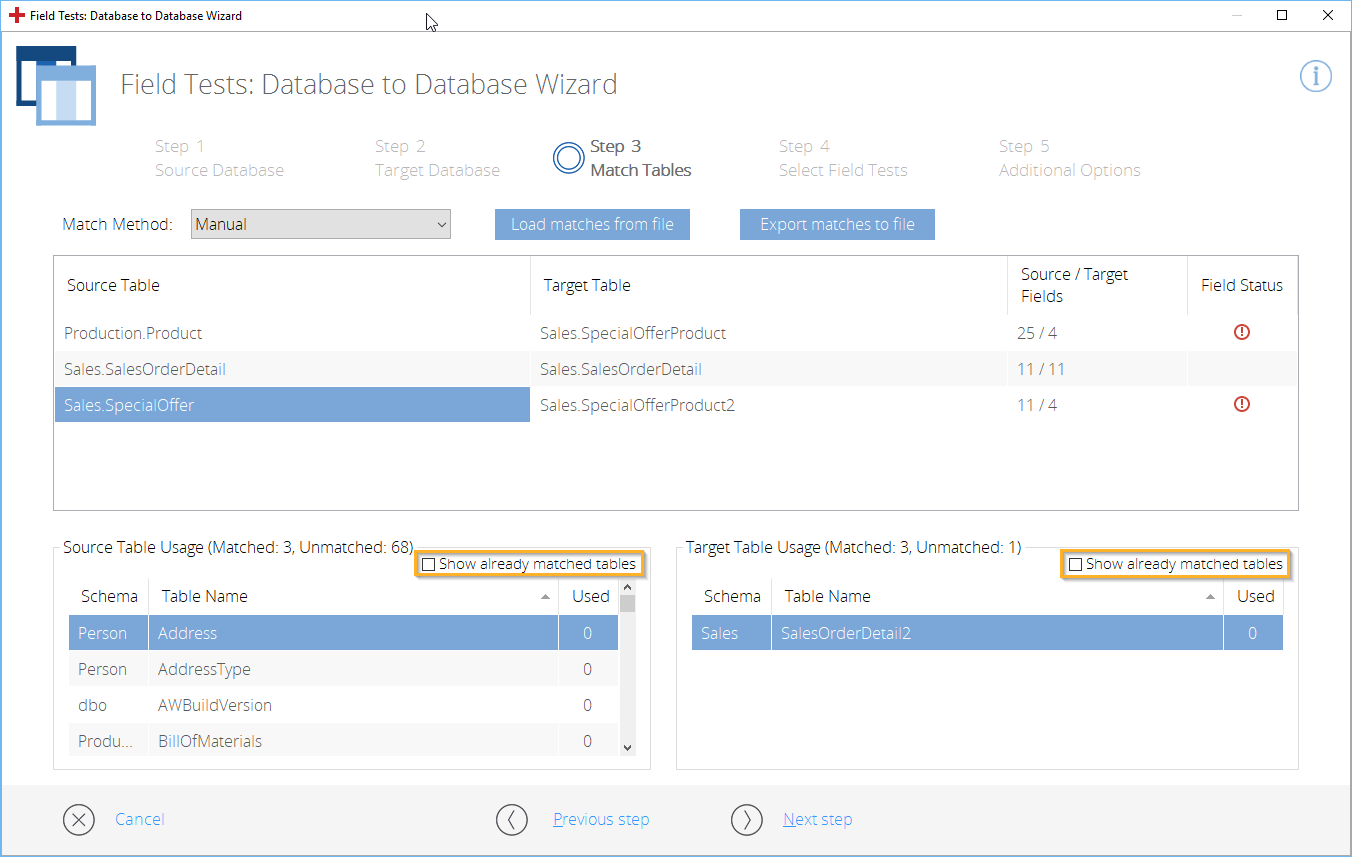Click the info icon at top right
The width and height of the screenshot is (1352, 857).
click(1315, 76)
